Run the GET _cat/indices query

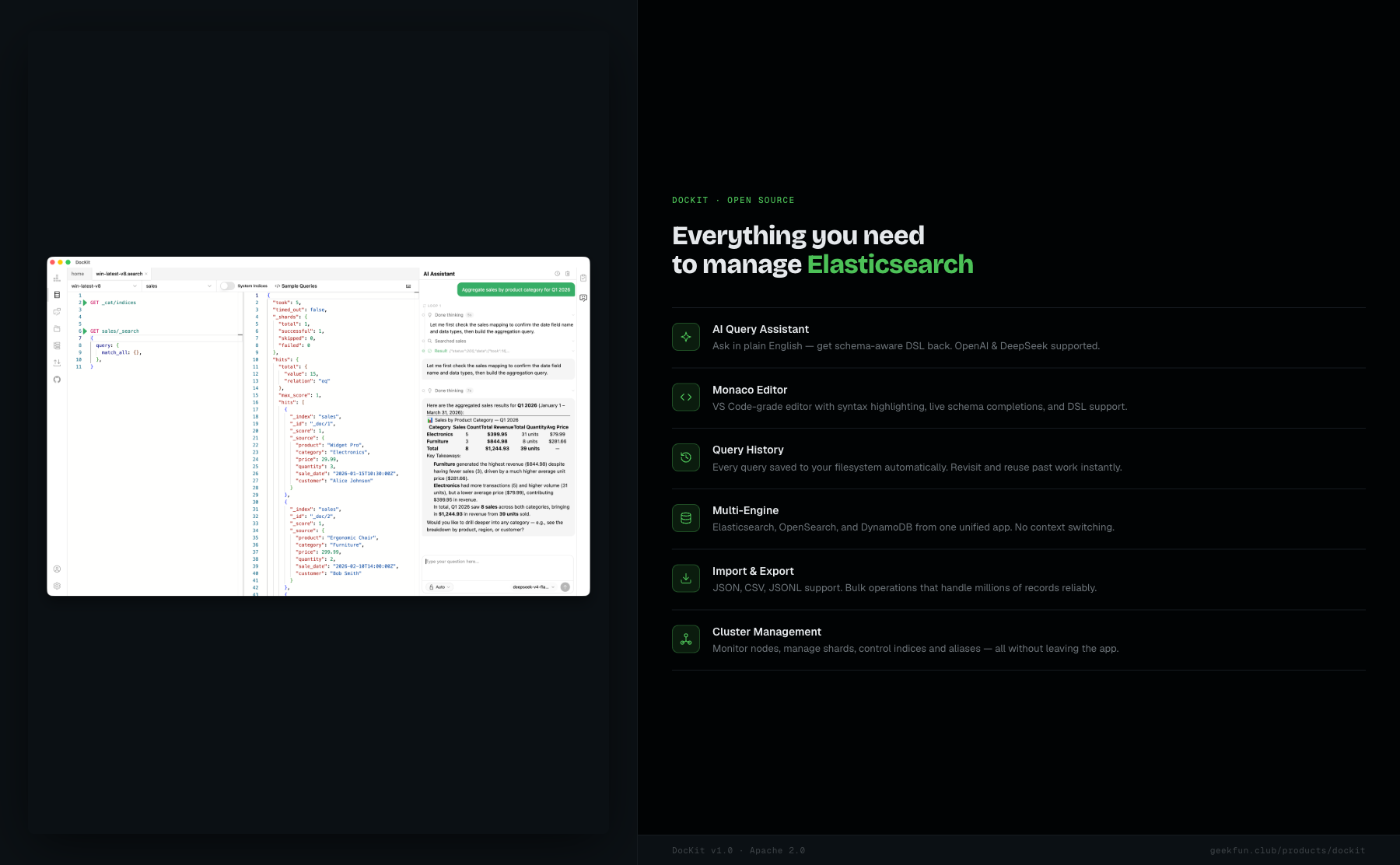coord(86,303)
